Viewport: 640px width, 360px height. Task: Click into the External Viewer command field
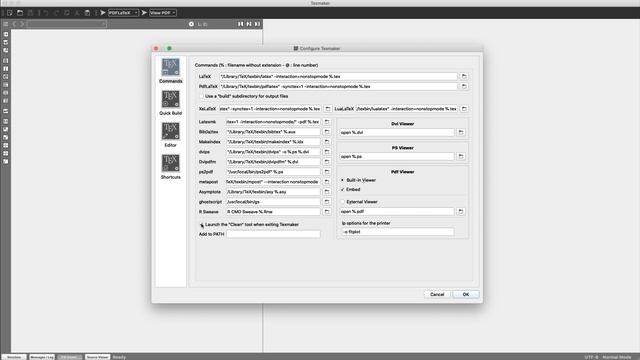coord(397,211)
